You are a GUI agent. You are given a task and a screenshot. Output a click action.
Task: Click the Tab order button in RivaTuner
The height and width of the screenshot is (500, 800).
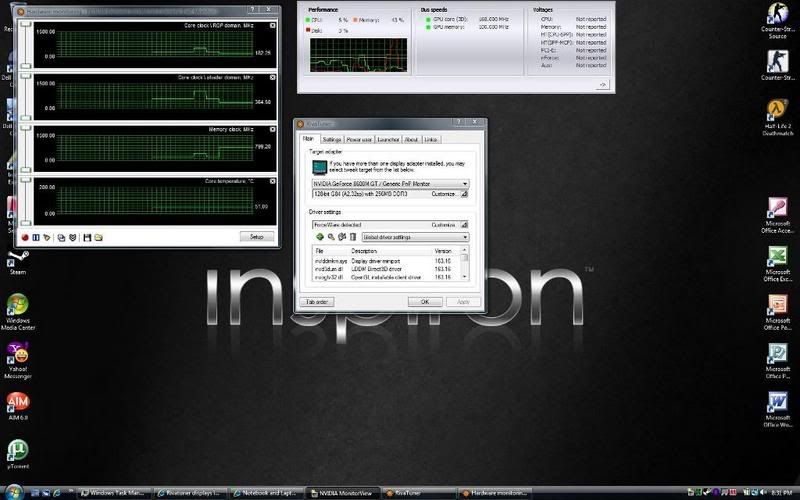[317, 302]
